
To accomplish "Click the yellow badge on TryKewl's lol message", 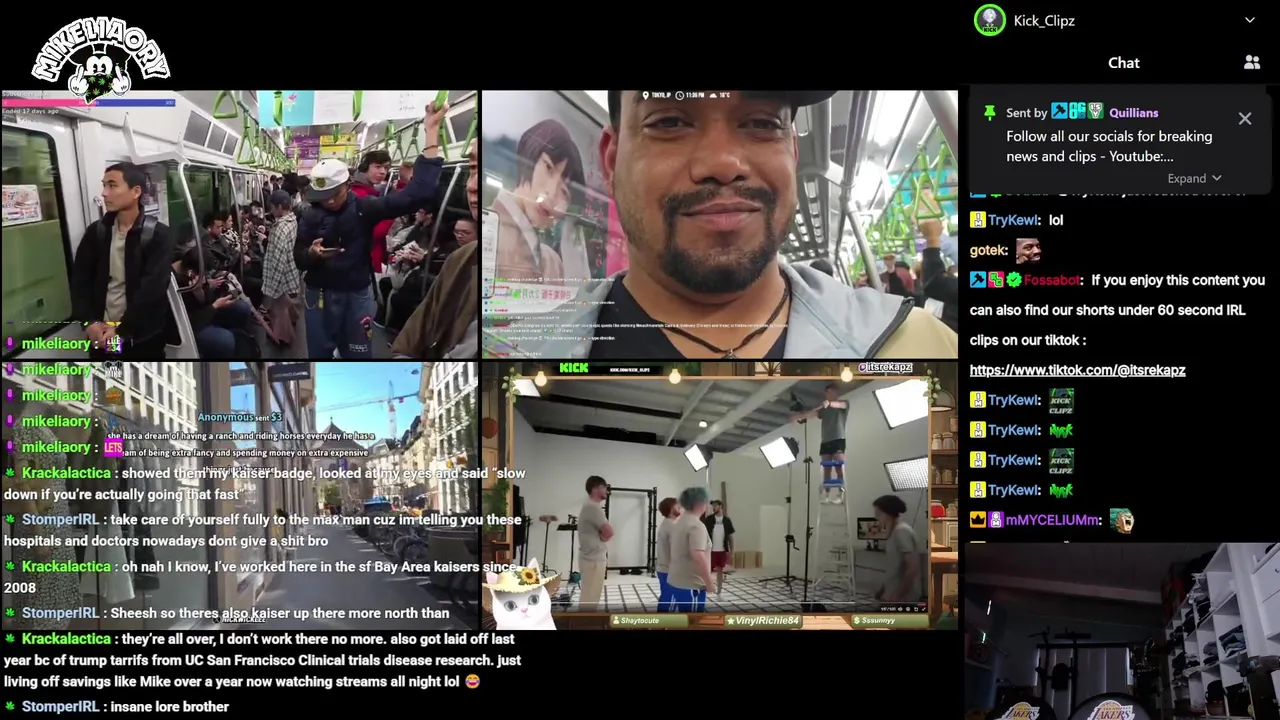I will [x=978, y=220].
